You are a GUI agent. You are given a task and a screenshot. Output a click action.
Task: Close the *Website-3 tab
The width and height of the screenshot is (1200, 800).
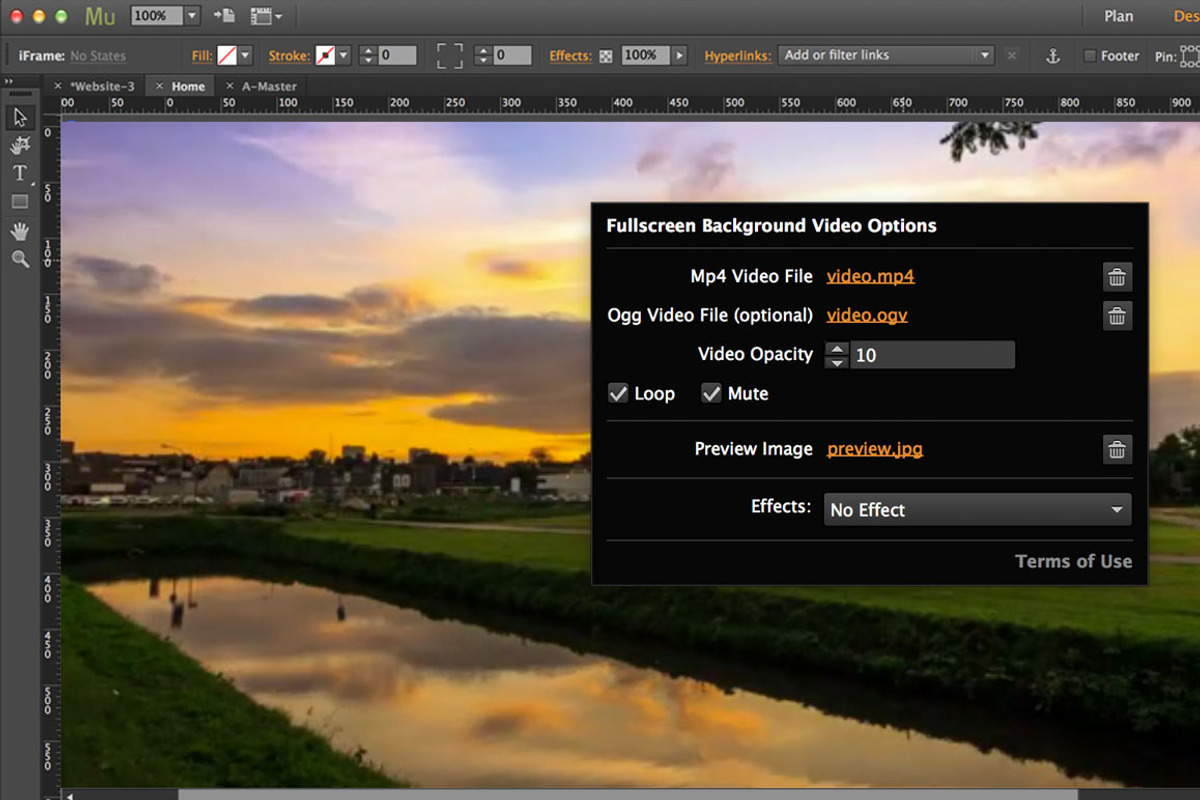pyautogui.click(x=58, y=86)
